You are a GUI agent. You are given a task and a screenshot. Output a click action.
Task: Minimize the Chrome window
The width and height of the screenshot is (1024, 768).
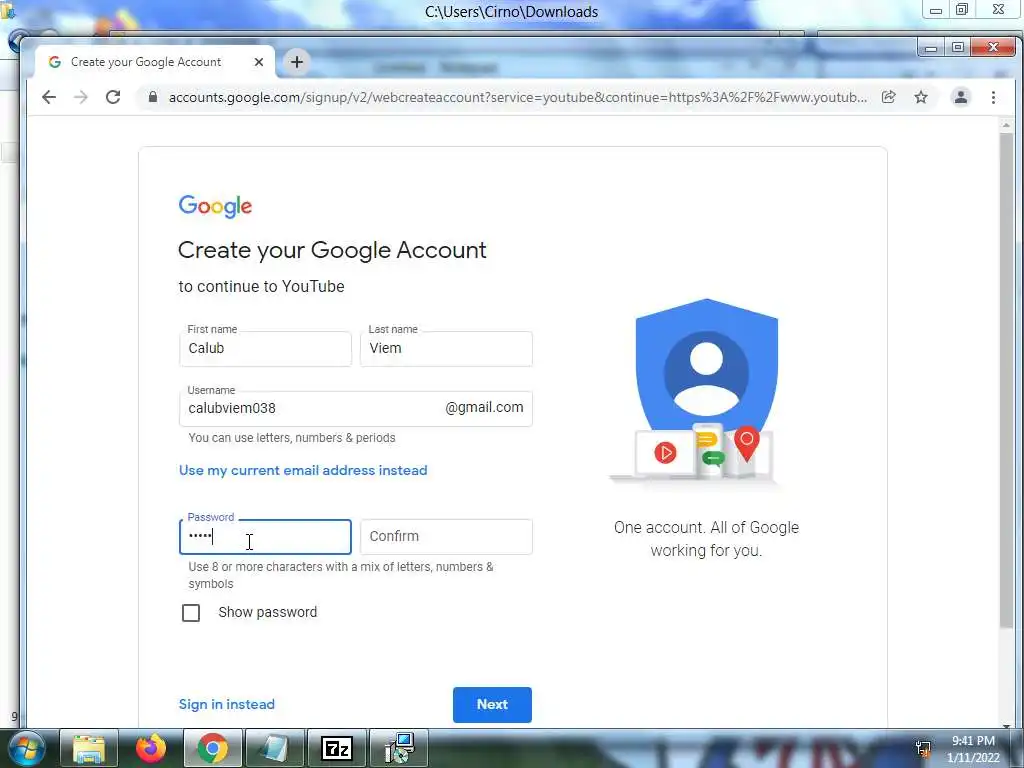tap(931, 48)
